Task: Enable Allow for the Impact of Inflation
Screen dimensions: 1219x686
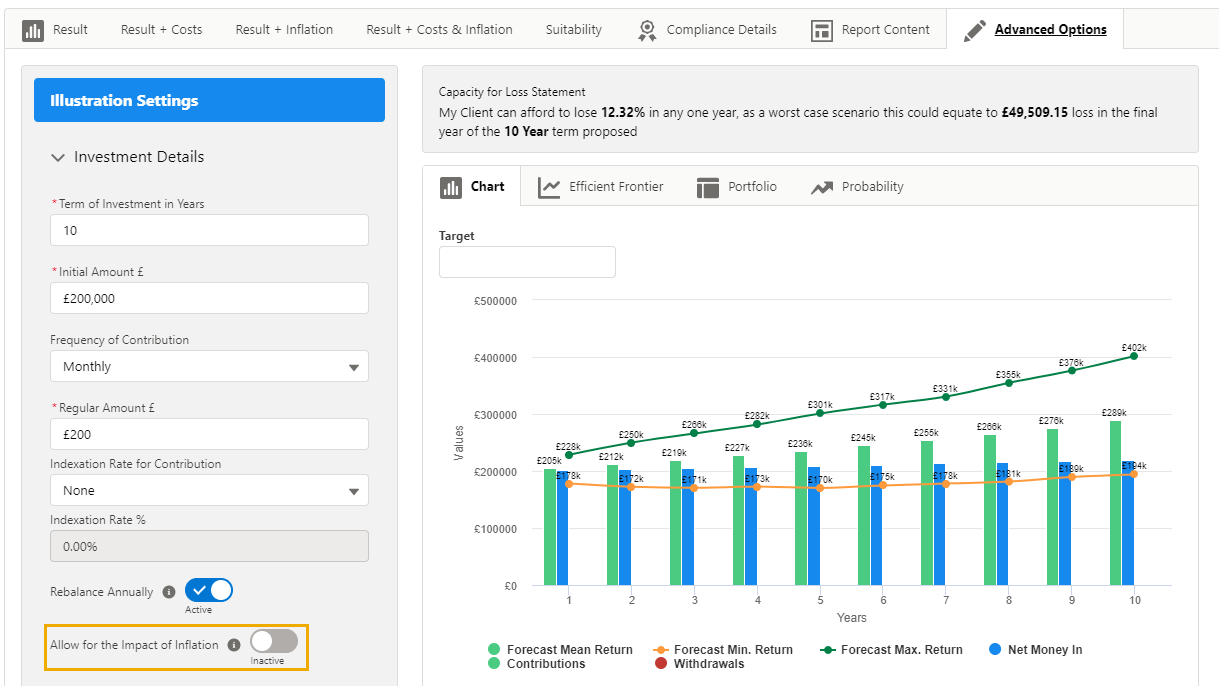Action: click(x=274, y=641)
